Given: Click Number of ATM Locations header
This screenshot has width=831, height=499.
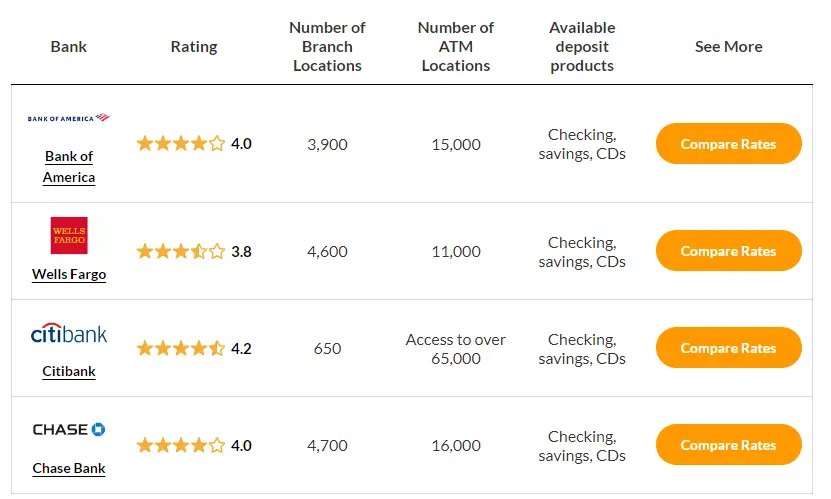Looking at the screenshot, I should point(456,47).
